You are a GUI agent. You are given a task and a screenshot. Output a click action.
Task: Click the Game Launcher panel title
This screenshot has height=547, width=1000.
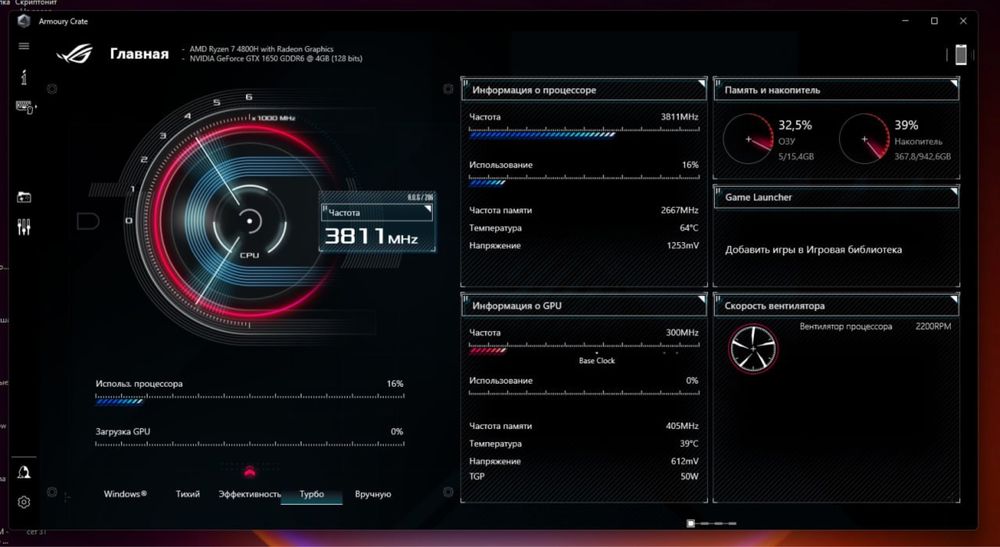[758, 198]
